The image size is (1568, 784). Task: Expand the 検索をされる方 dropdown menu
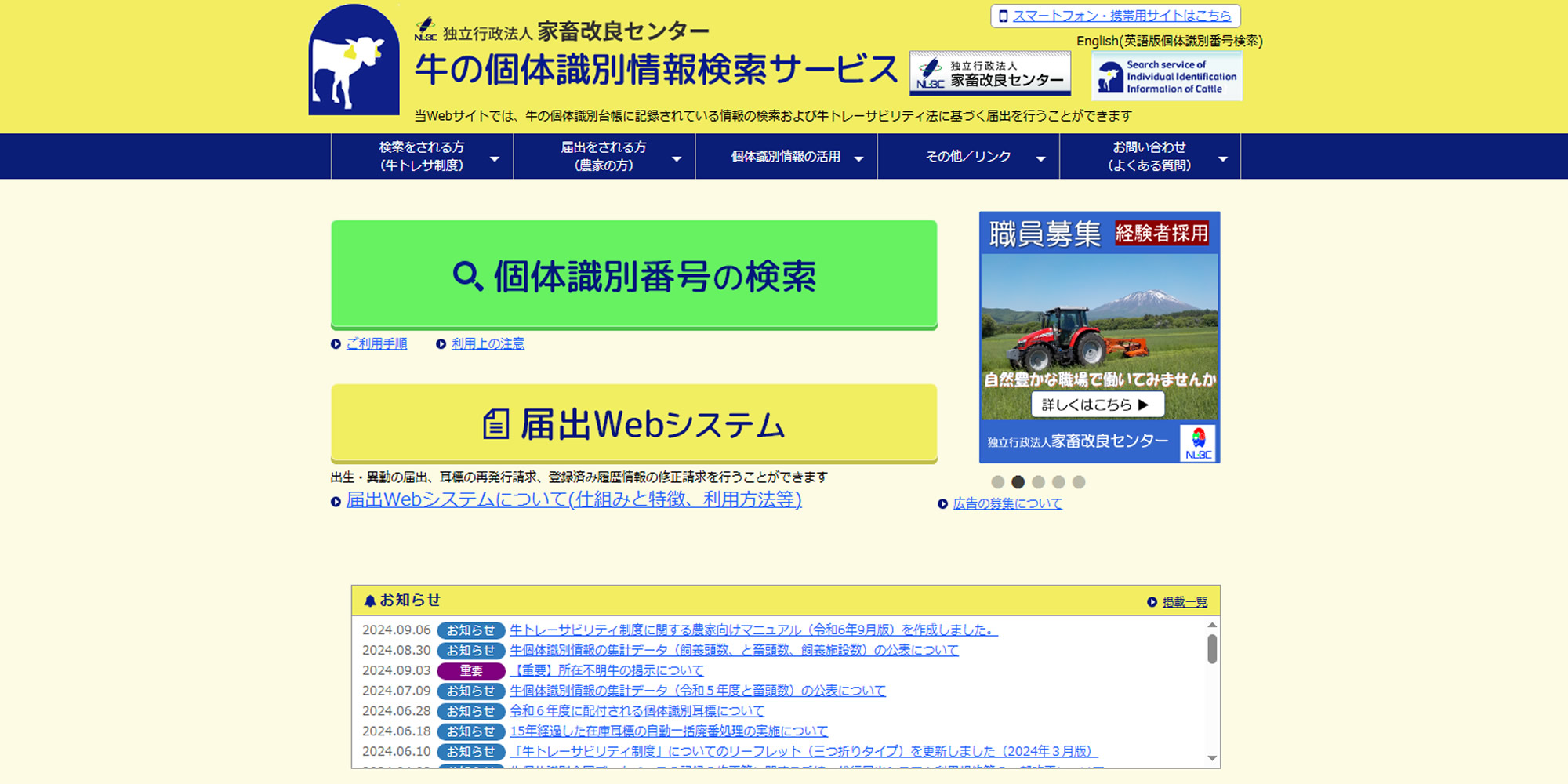422,156
